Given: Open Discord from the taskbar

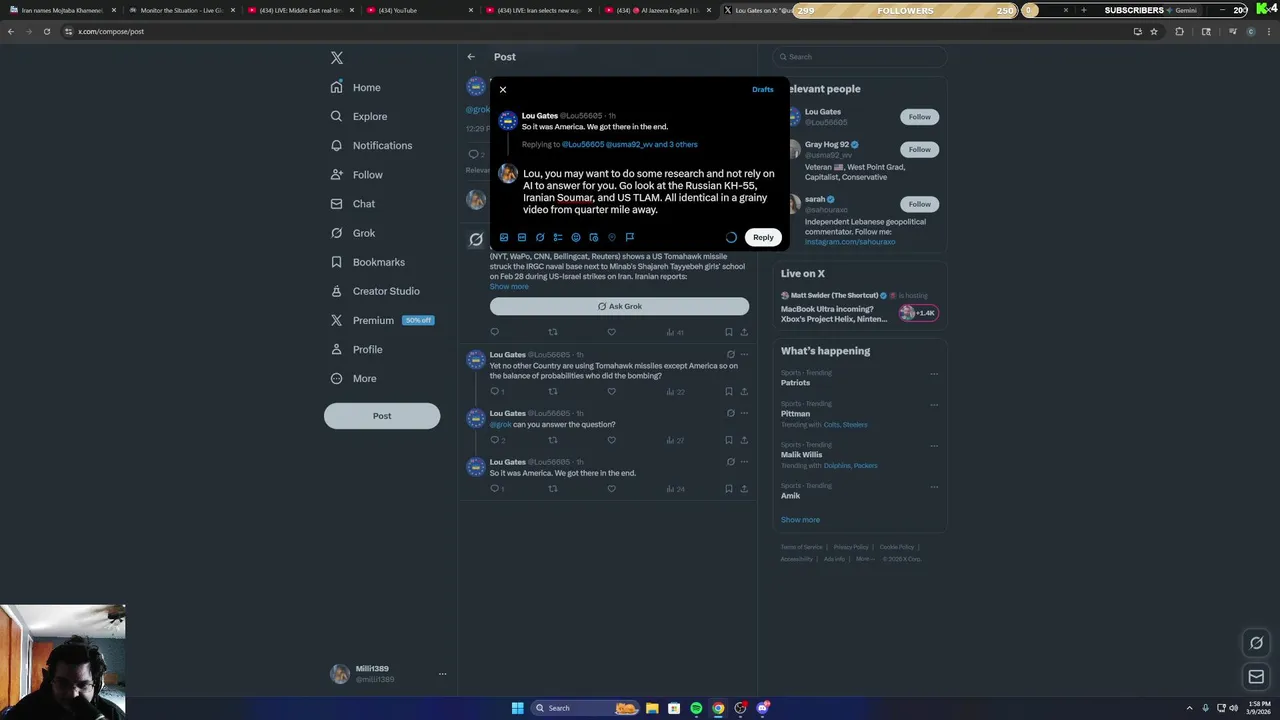Looking at the screenshot, I should 763,708.
